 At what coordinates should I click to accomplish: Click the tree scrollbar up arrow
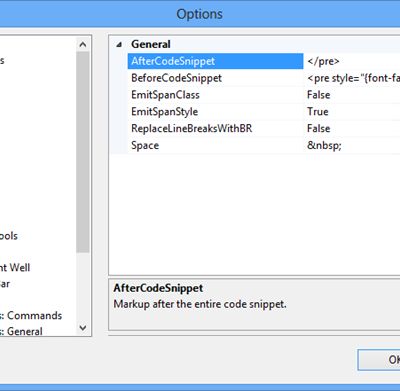[x=83, y=44]
